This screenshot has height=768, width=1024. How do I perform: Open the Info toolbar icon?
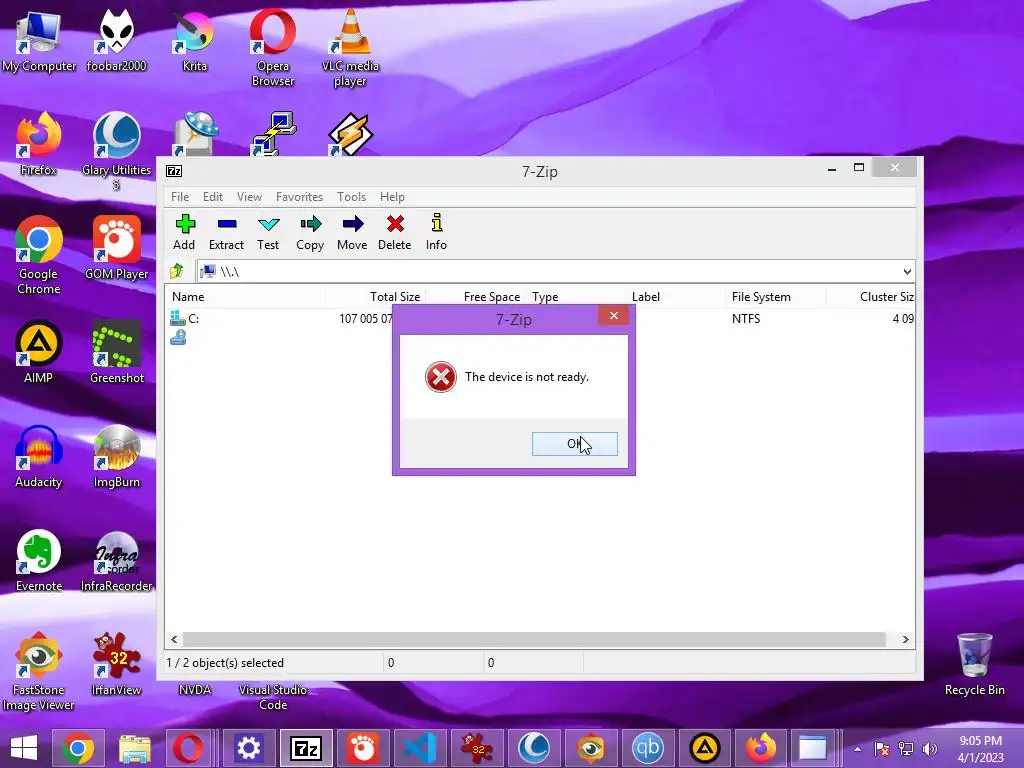[x=436, y=232]
